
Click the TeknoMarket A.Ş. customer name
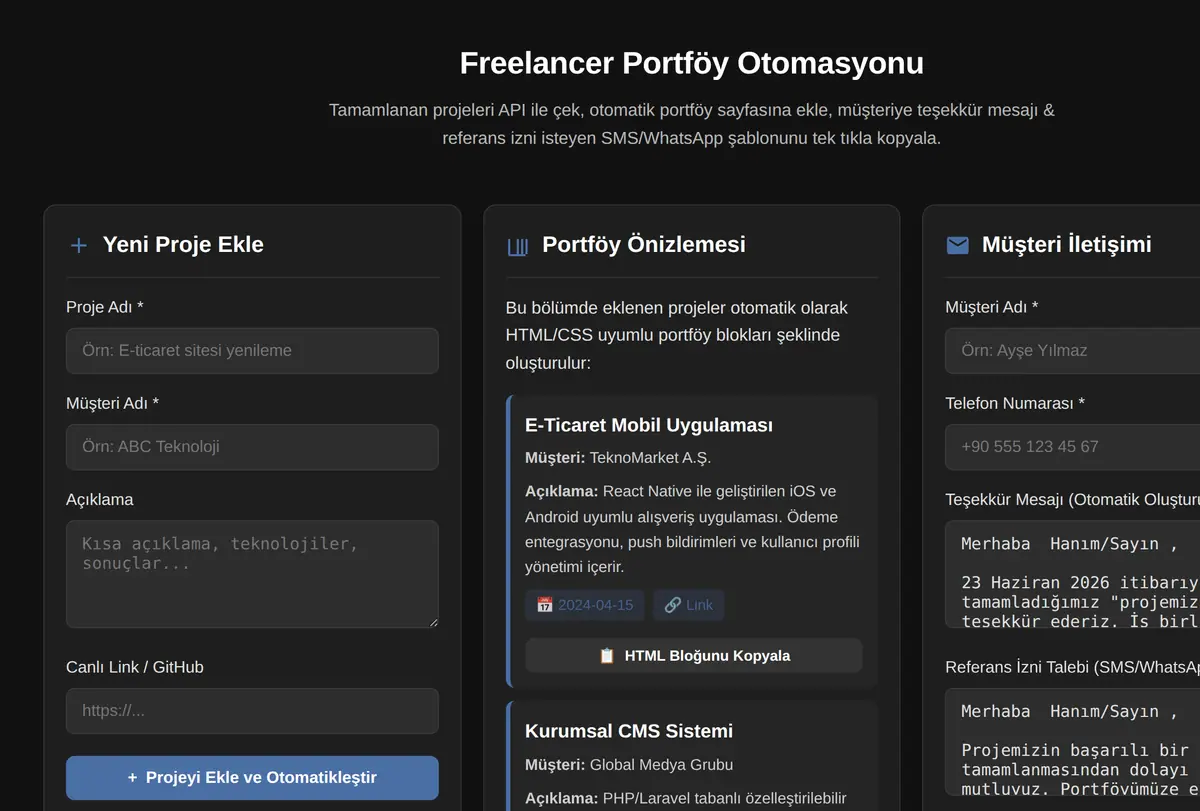tap(650, 458)
